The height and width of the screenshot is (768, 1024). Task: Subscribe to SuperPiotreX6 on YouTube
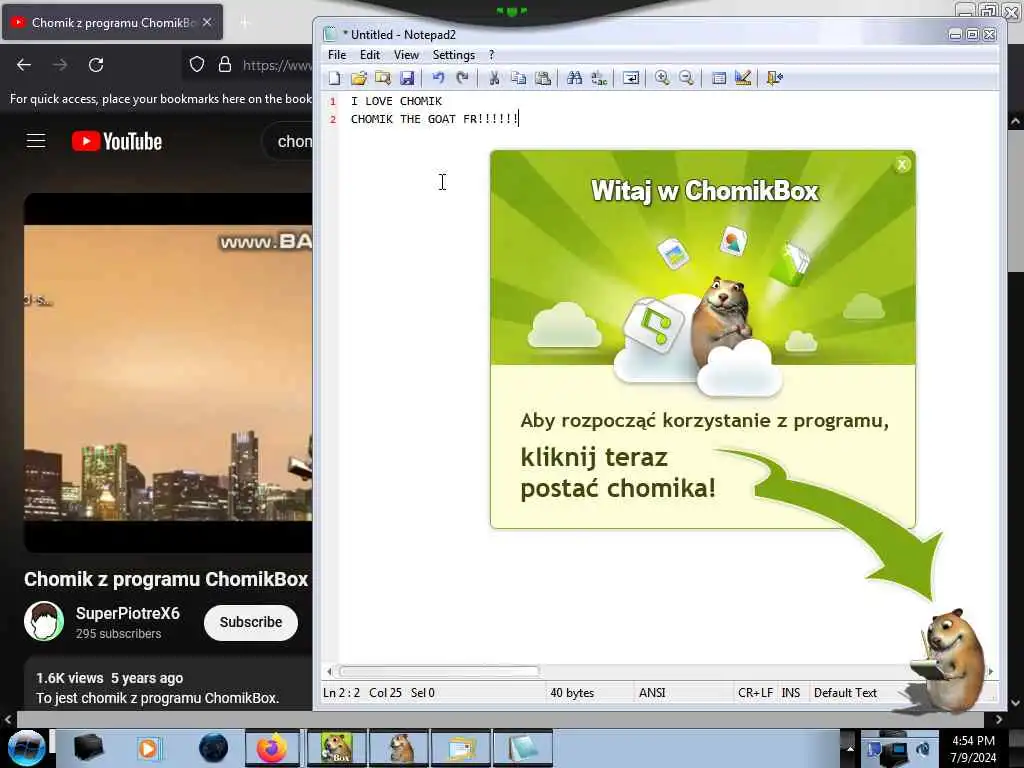[x=251, y=622]
